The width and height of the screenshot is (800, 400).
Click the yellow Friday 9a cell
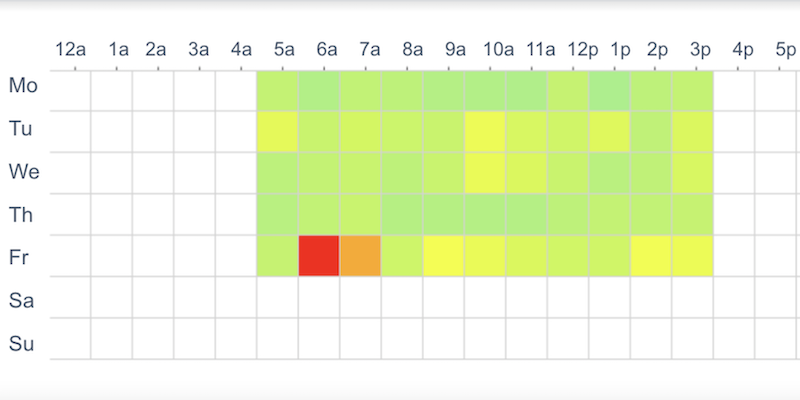[444, 256]
